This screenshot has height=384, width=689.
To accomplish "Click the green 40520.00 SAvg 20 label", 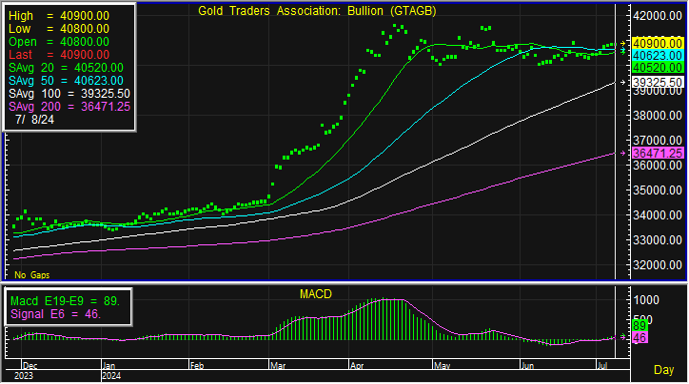I will (657, 68).
